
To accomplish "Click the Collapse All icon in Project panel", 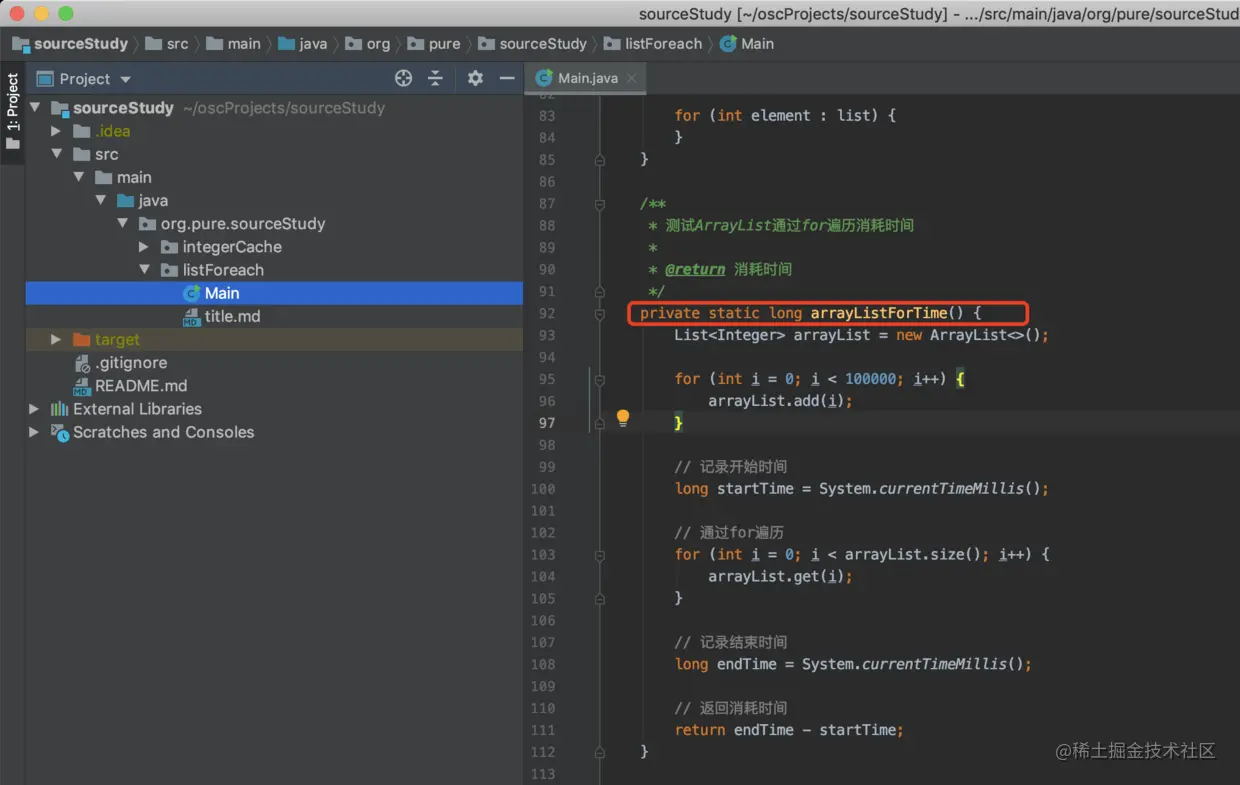I will (x=435, y=78).
